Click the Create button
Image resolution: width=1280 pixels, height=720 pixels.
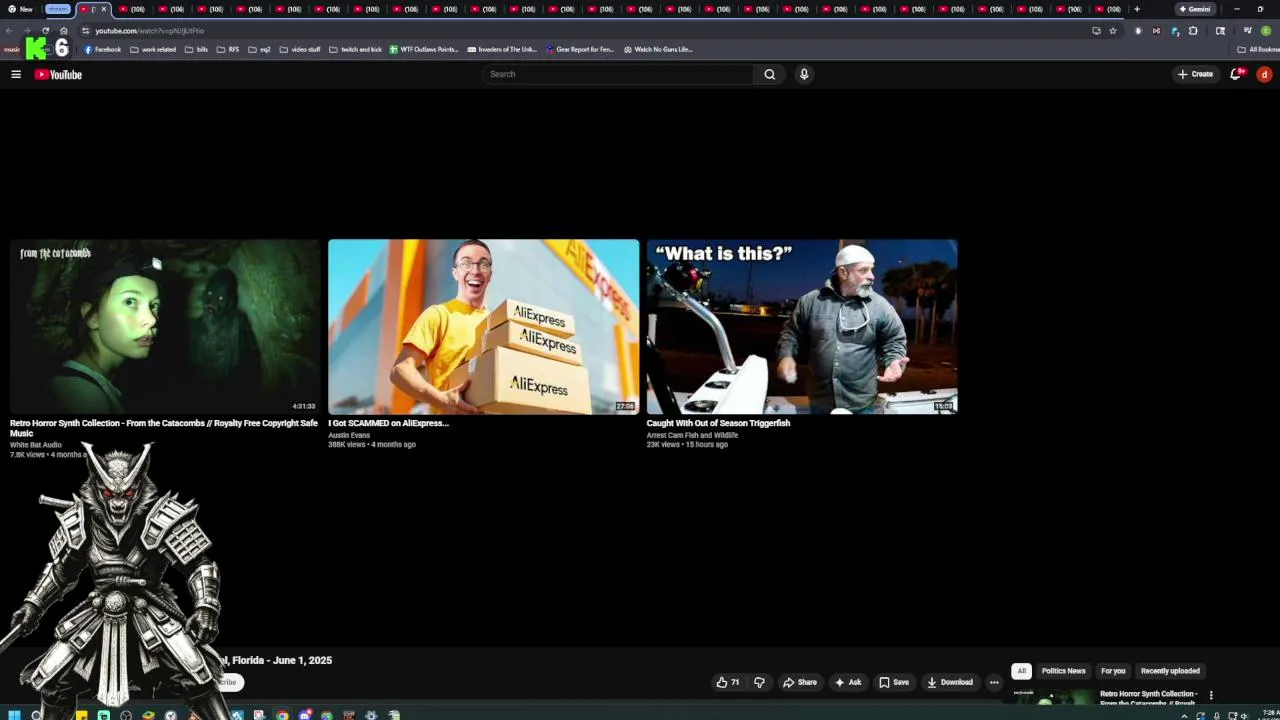tap(1195, 74)
